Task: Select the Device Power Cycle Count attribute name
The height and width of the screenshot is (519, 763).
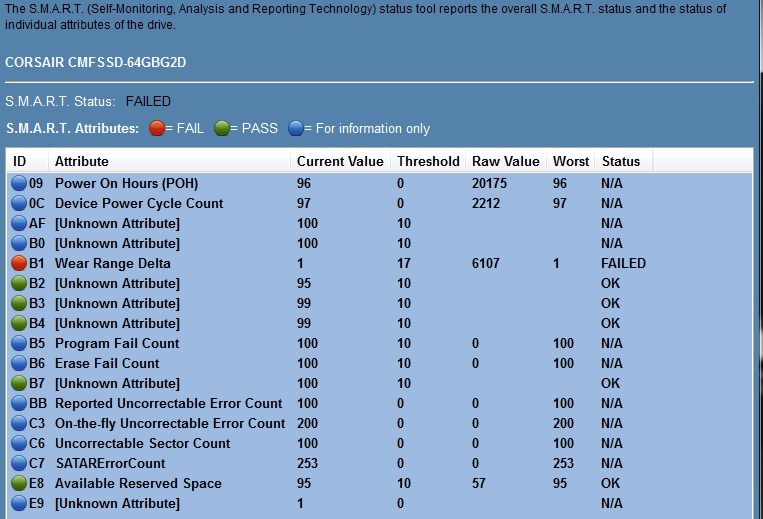Action: (x=139, y=203)
